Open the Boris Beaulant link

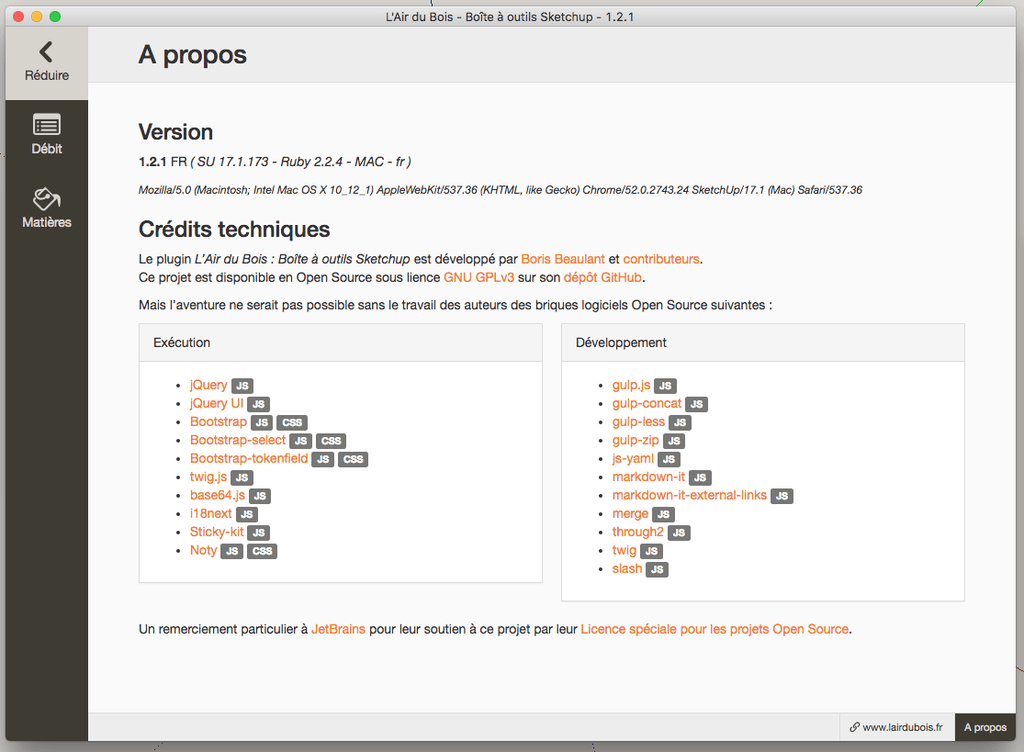(x=563, y=259)
